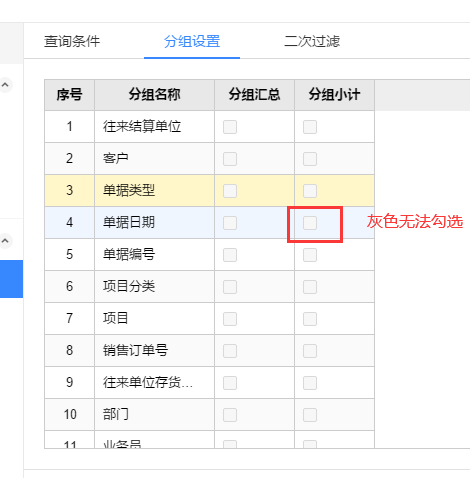
Task: Enable 分组汇总 for 客户 row
Action: (x=230, y=159)
